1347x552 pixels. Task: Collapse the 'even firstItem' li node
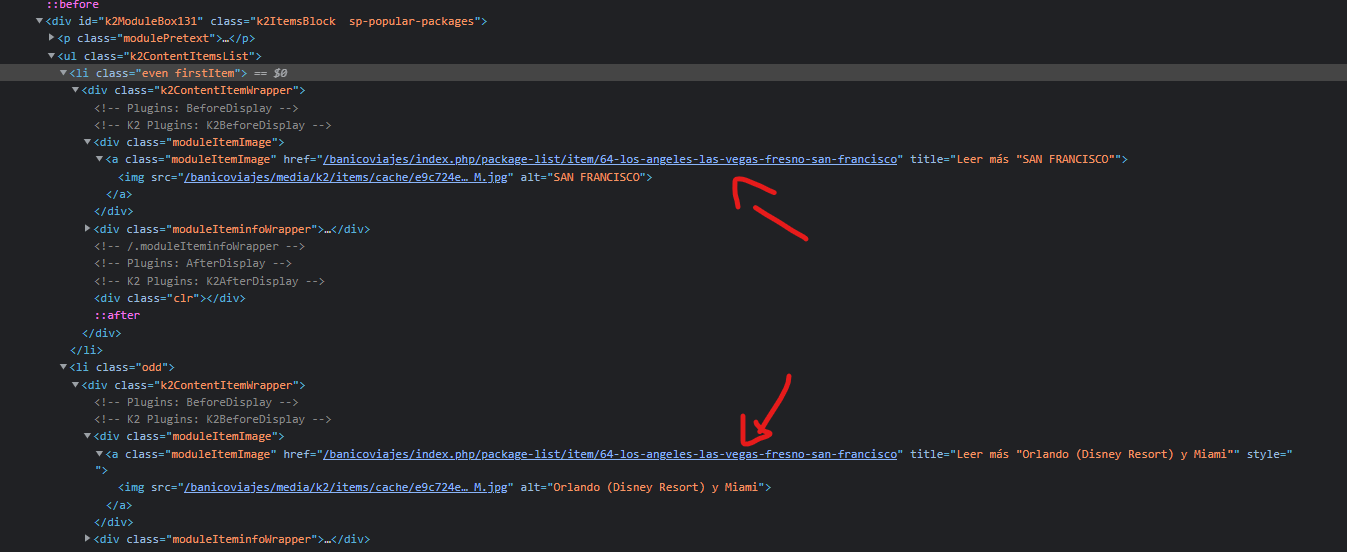point(63,73)
